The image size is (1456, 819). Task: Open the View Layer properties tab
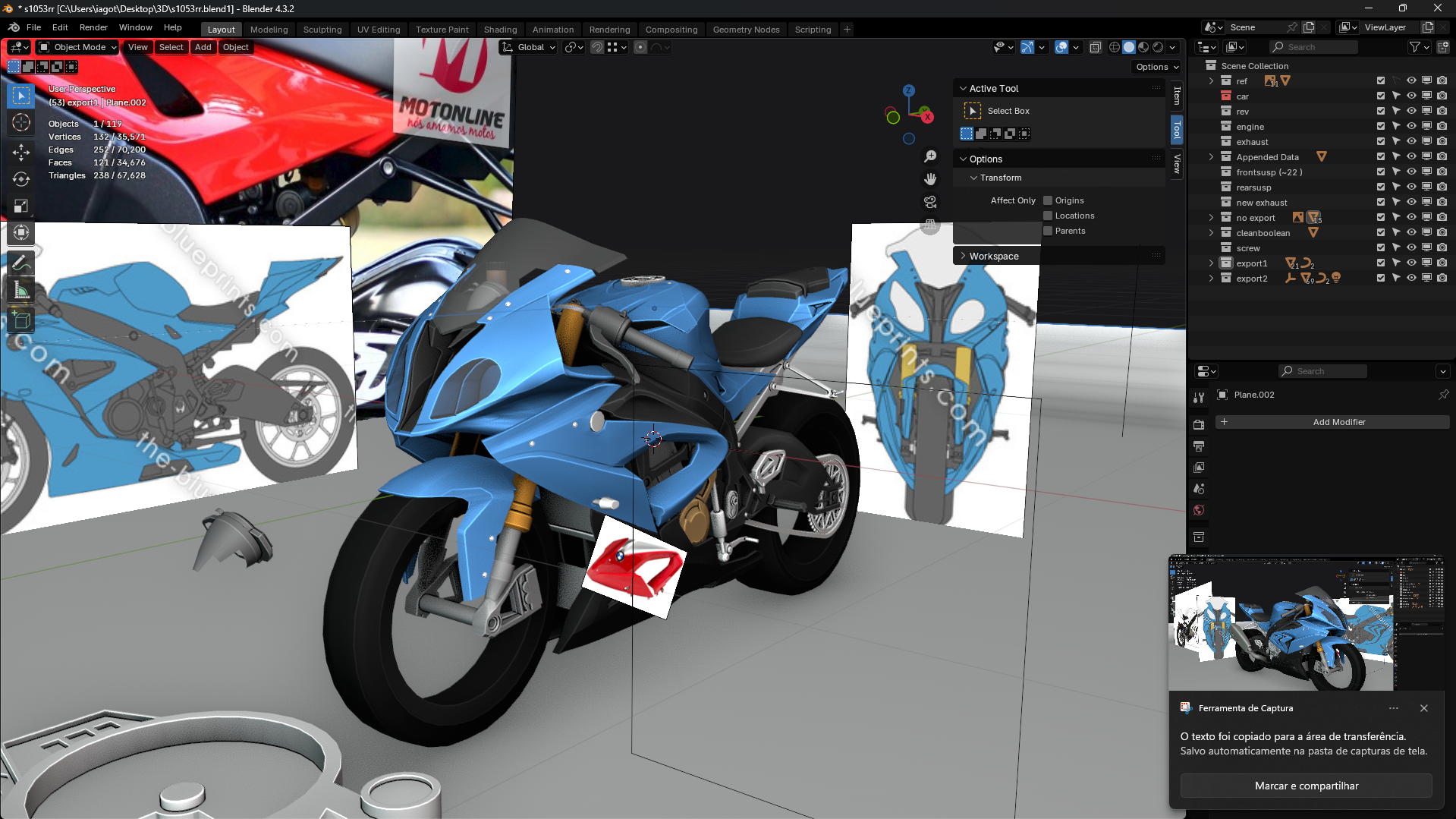click(x=1199, y=468)
